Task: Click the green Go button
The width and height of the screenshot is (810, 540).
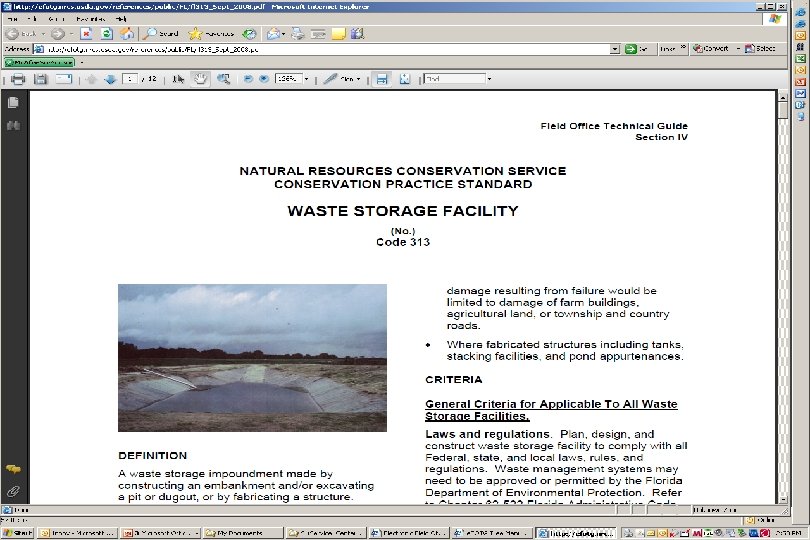Action: click(636, 49)
